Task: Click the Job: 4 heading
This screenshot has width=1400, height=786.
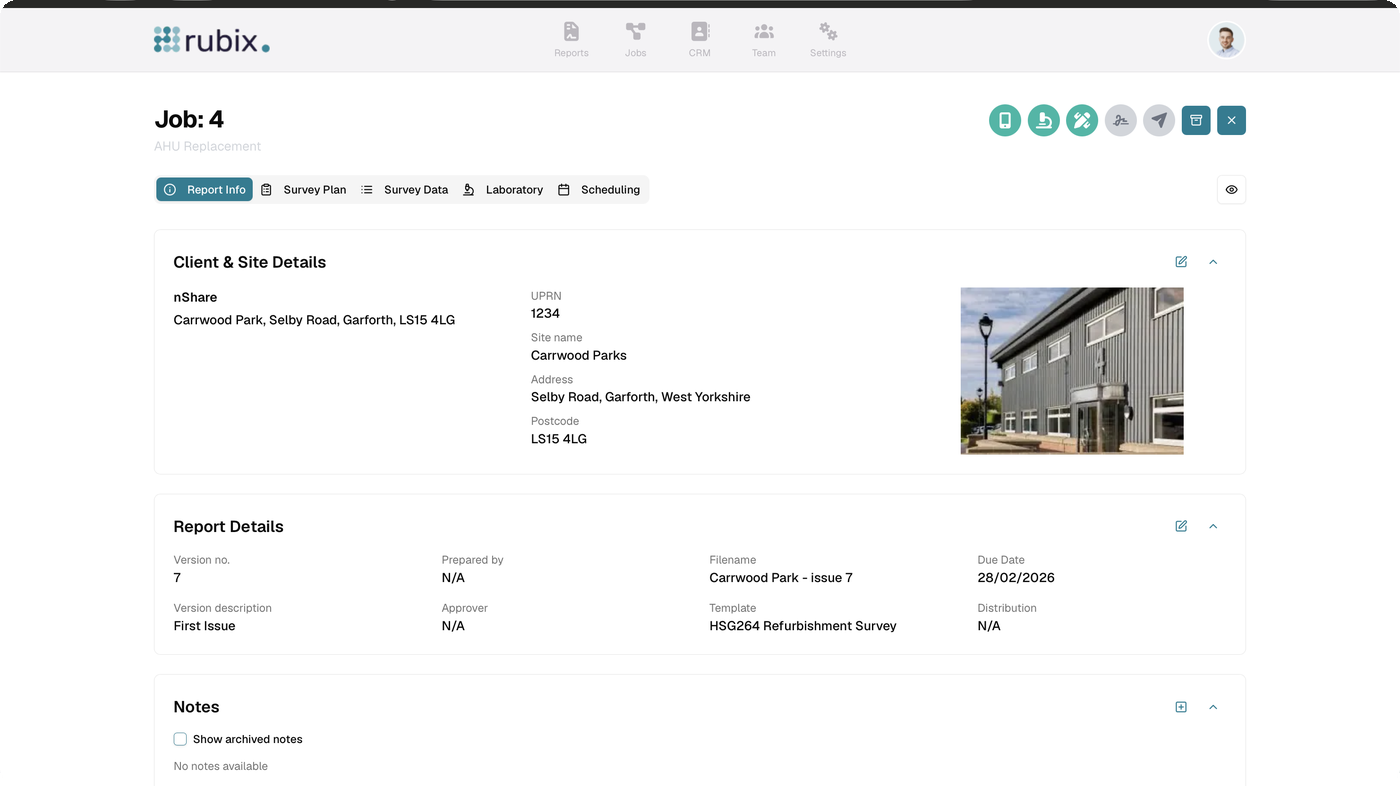Action: (189, 119)
